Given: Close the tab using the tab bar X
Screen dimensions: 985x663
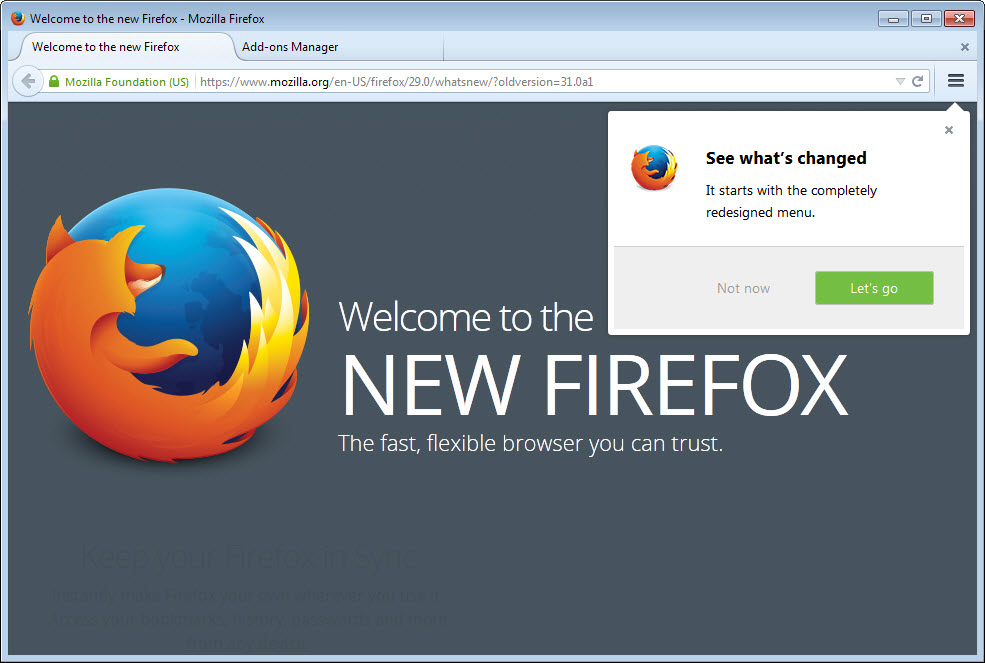Looking at the screenshot, I should [x=965, y=47].
